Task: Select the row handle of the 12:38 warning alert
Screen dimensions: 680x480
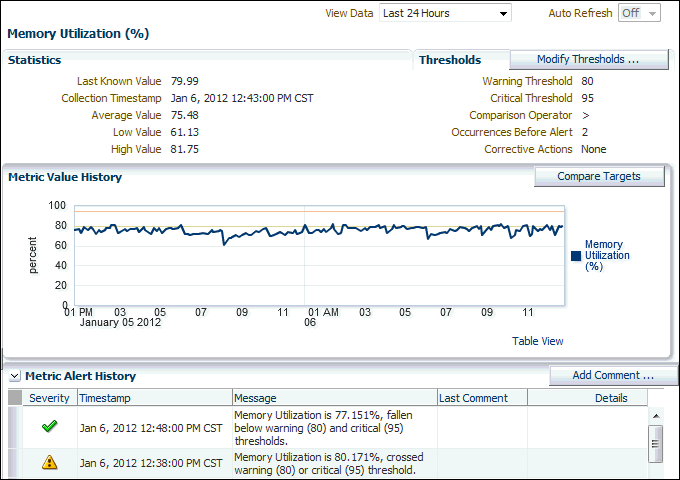Action: 14,462
